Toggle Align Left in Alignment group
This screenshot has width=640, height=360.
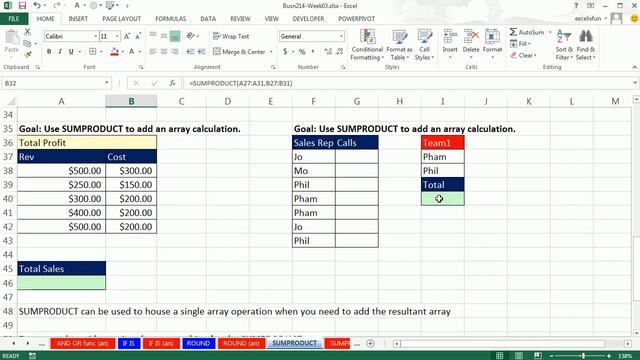pos(153,52)
